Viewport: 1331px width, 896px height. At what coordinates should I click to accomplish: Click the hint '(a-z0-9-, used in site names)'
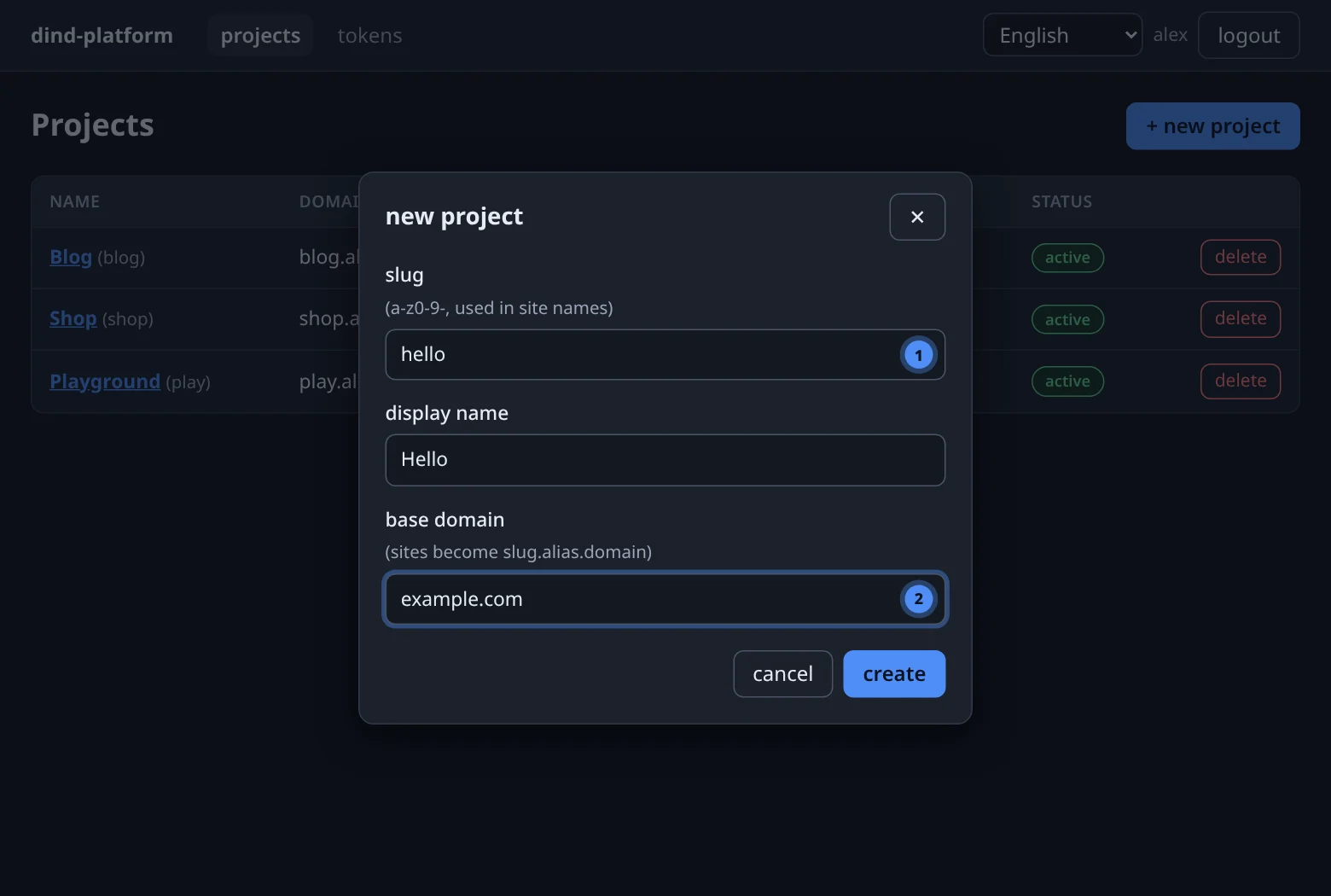coord(499,308)
